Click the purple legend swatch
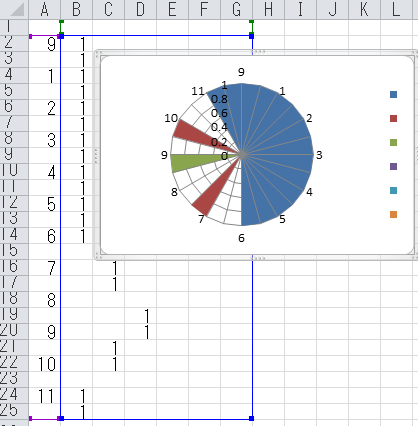418x426 pixels. [393, 167]
